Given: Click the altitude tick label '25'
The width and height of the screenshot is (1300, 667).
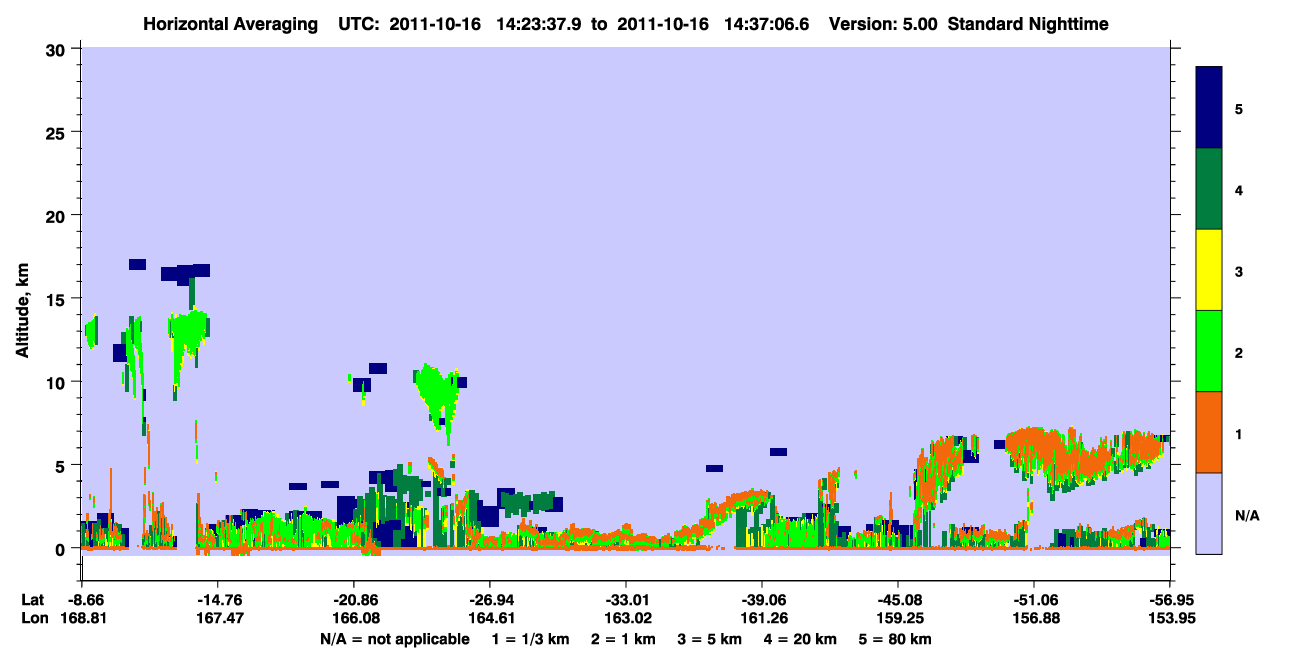Looking at the screenshot, I should click(x=58, y=132).
